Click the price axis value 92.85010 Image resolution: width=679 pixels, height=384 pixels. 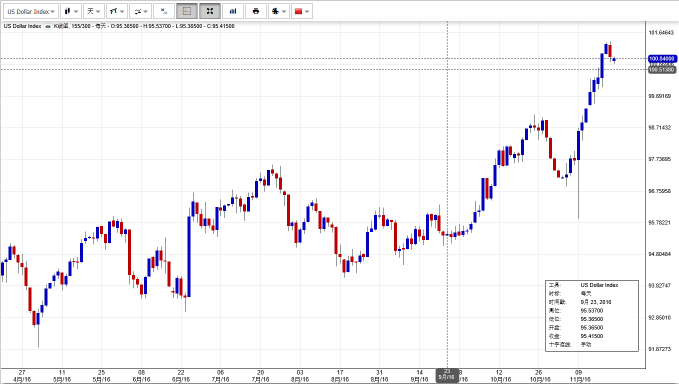point(661,317)
